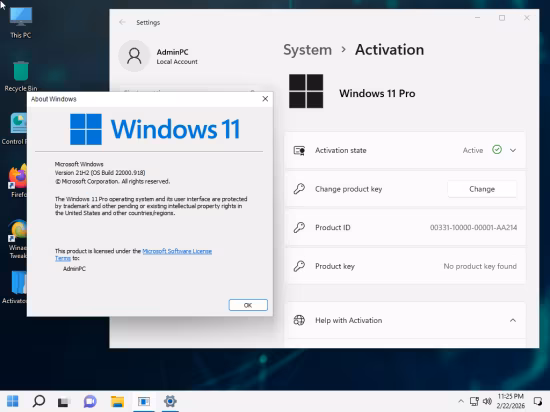Click the Product ID value 00331-10000-00001-AA214
550x412 pixels.
pyautogui.click(x=474, y=228)
